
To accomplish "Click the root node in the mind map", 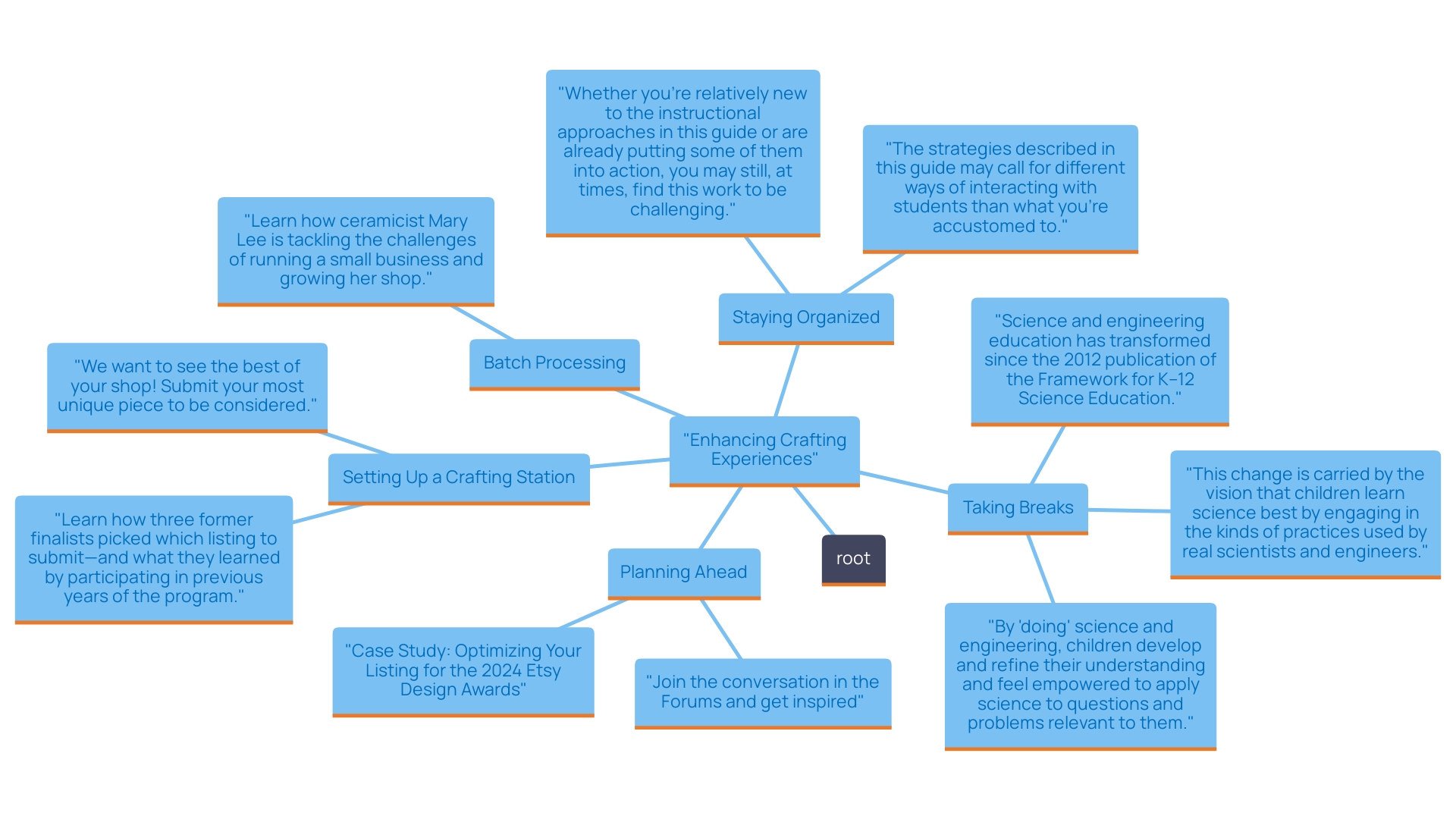I will [x=855, y=557].
